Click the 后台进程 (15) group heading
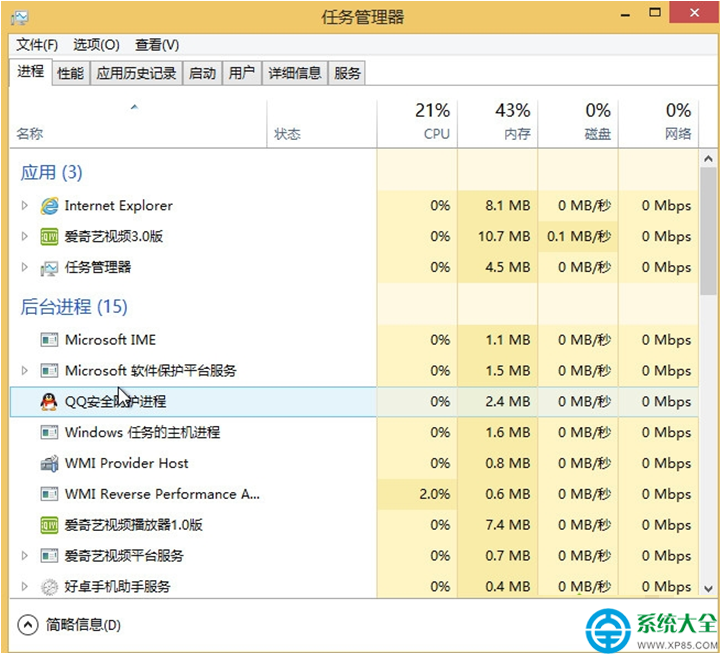Screen dimensions: 720x656 click(74, 307)
